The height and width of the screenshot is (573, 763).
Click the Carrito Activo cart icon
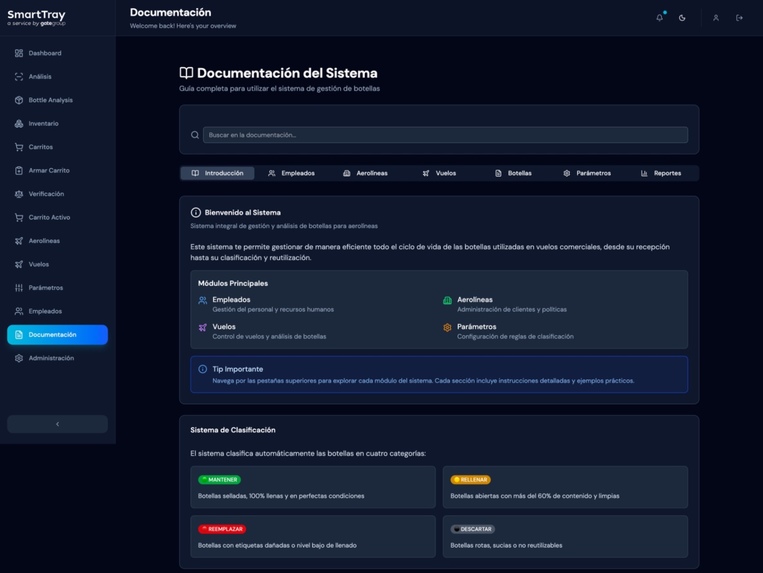tap(19, 217)
